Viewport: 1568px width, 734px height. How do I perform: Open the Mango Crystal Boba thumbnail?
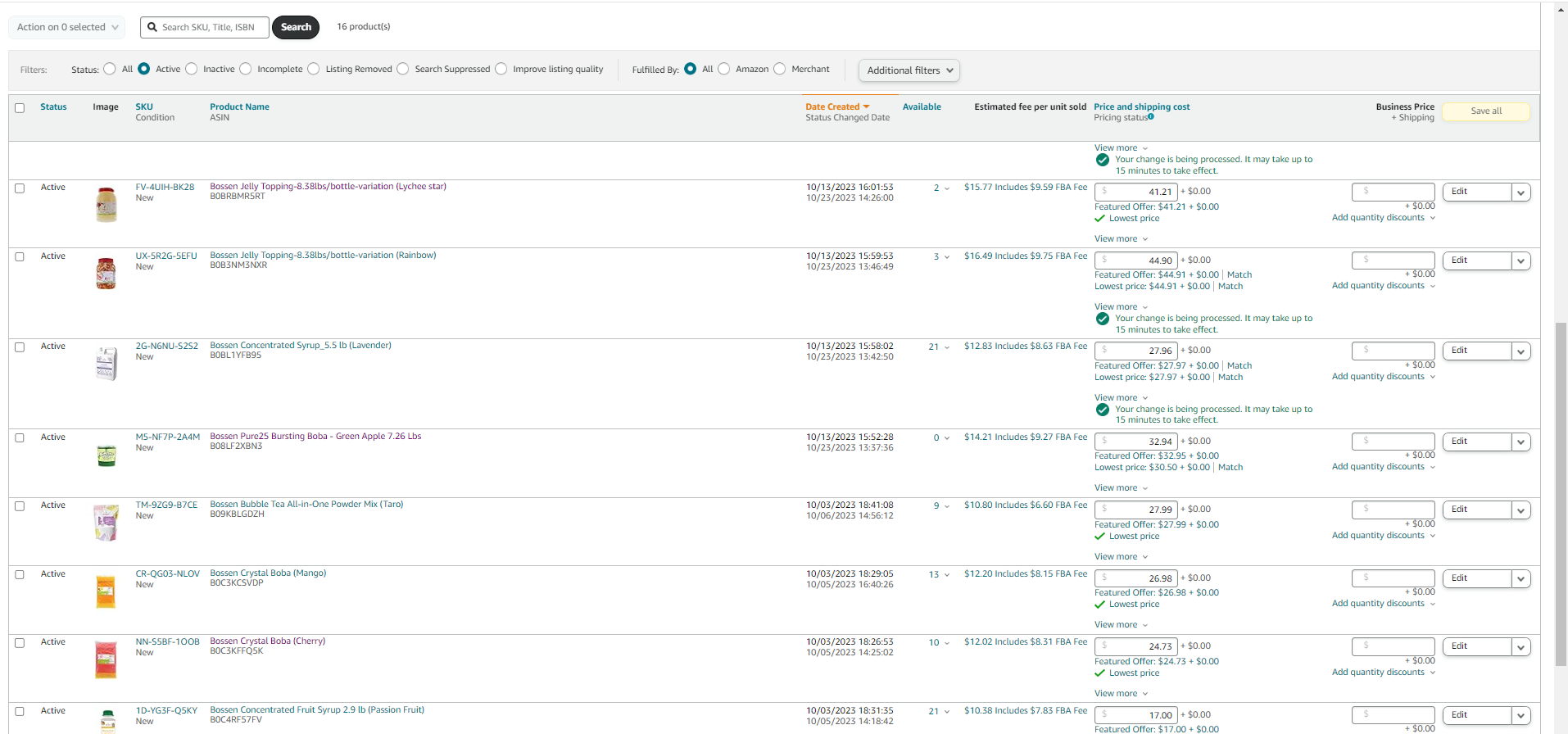[x=106, y=591]
